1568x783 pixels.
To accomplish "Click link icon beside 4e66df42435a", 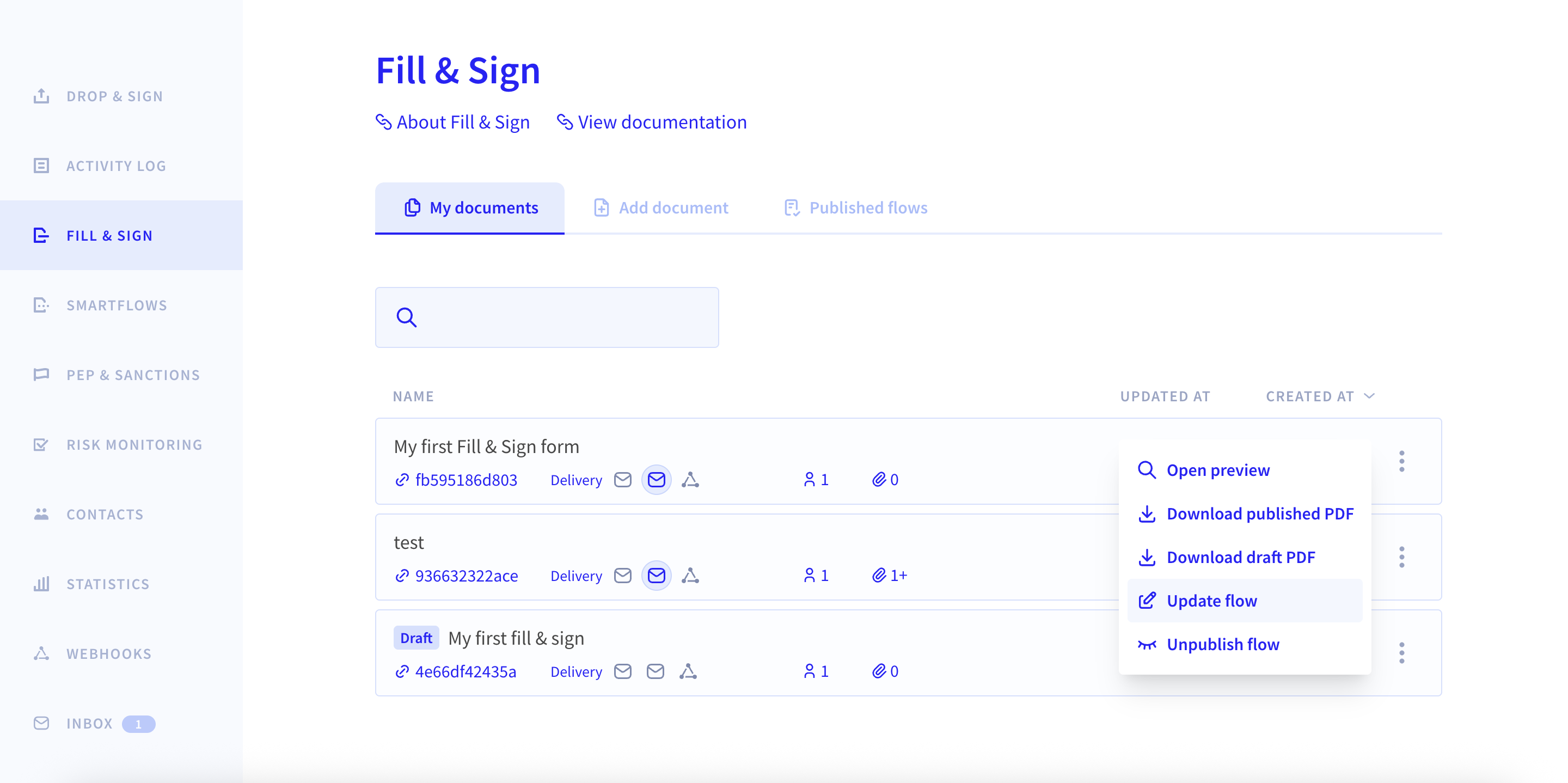I will [402, 671].
